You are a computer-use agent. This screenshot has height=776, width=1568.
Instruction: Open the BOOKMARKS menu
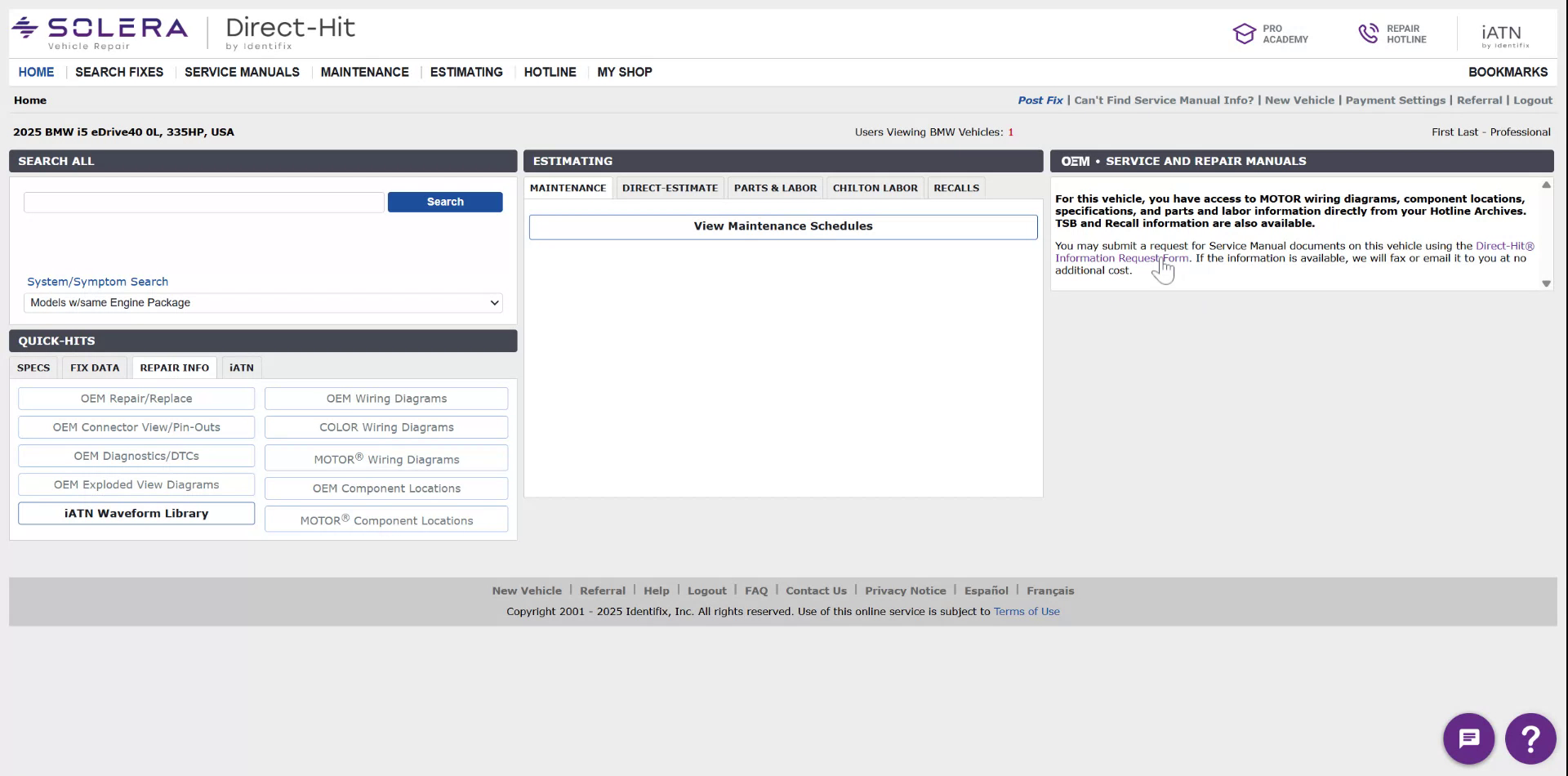(1508, 72)
